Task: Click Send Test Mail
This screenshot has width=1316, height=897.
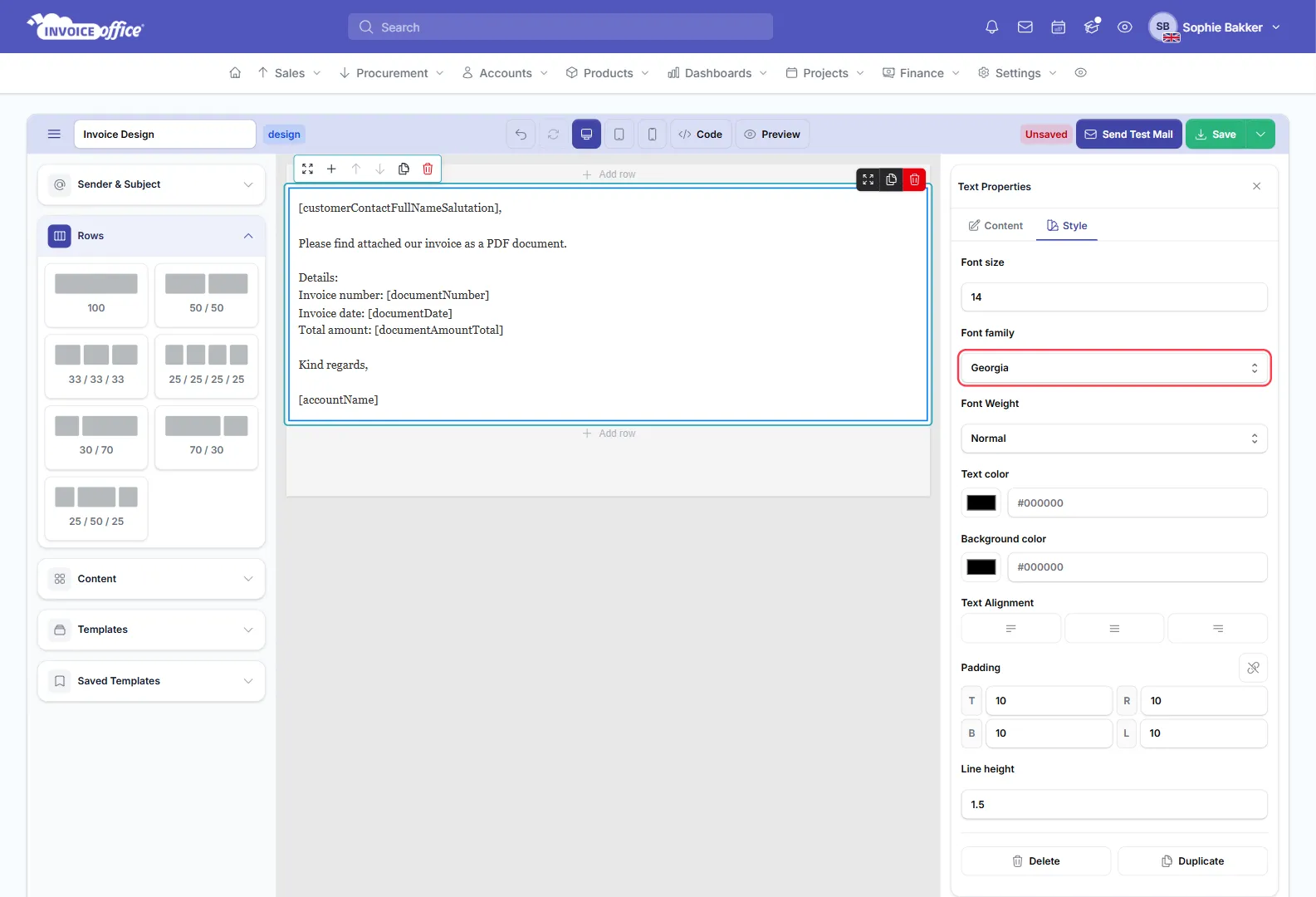Action: tap(1129, 135)
